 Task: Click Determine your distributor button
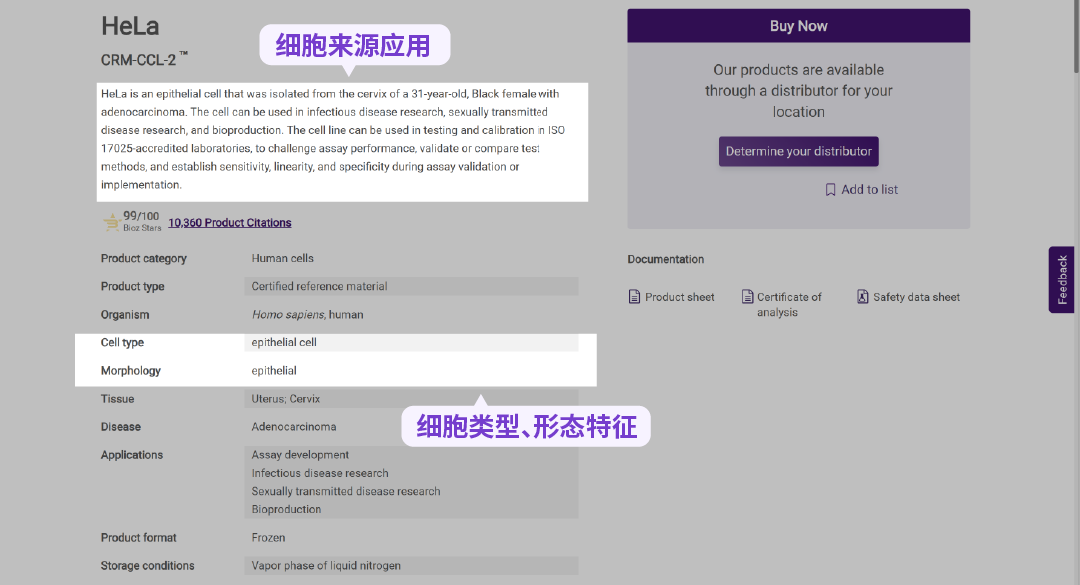tap(798, 151)
